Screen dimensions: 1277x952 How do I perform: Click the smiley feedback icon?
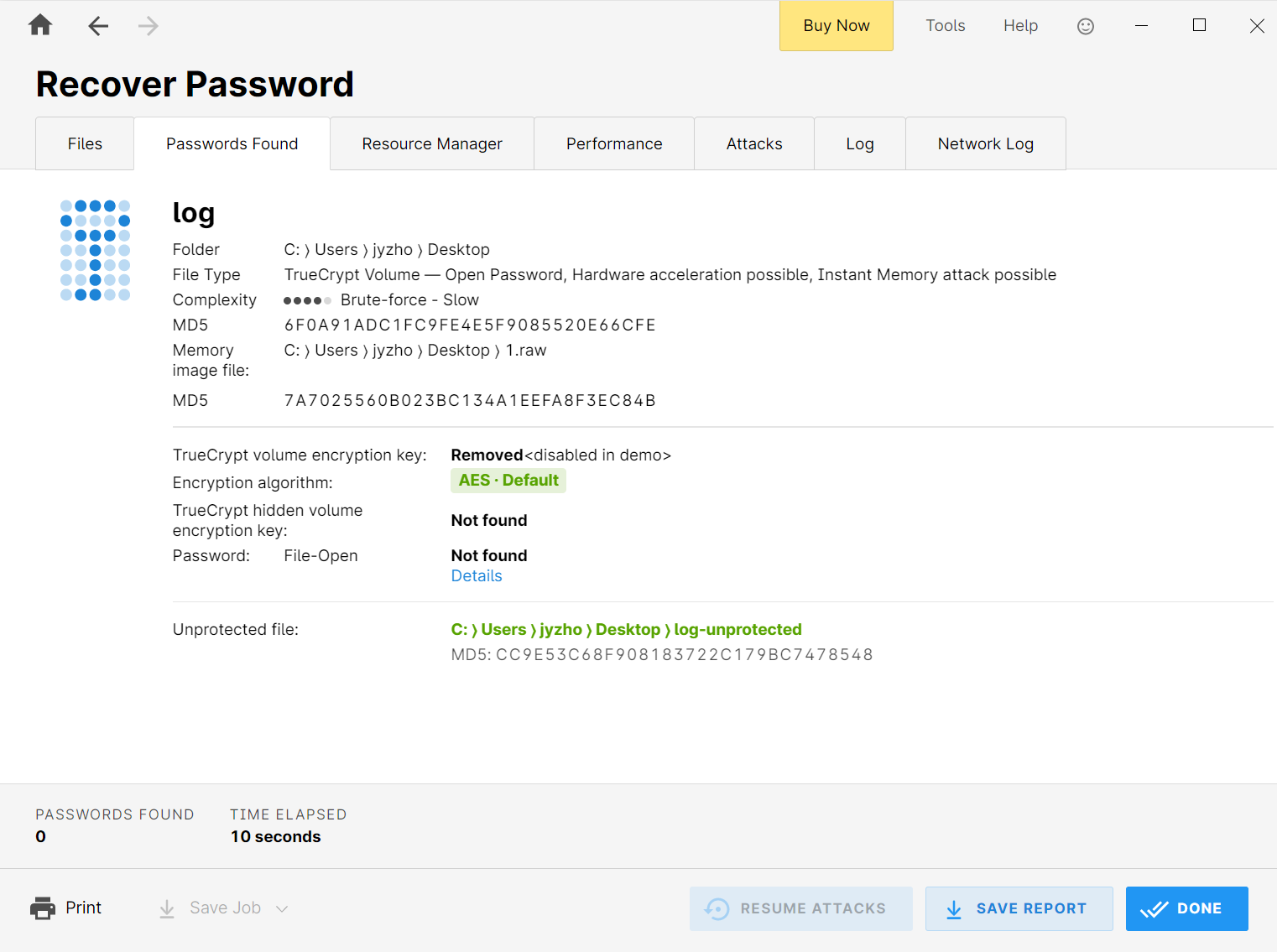click(x=1085, y=26)
